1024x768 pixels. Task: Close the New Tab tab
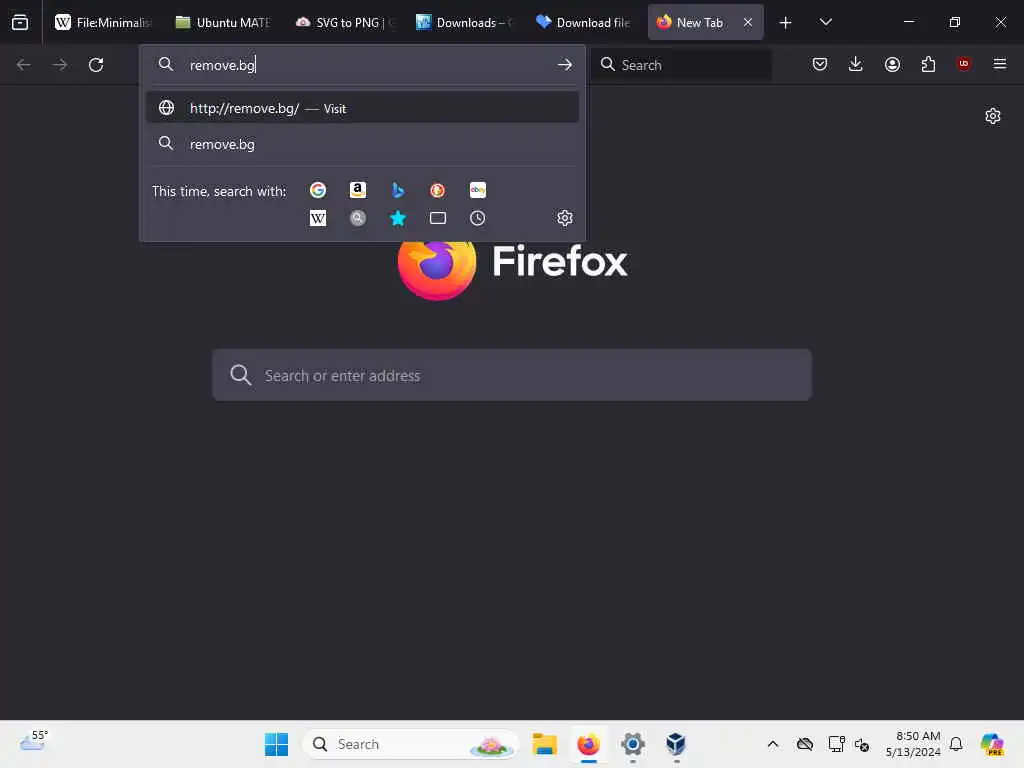point(748,23)
